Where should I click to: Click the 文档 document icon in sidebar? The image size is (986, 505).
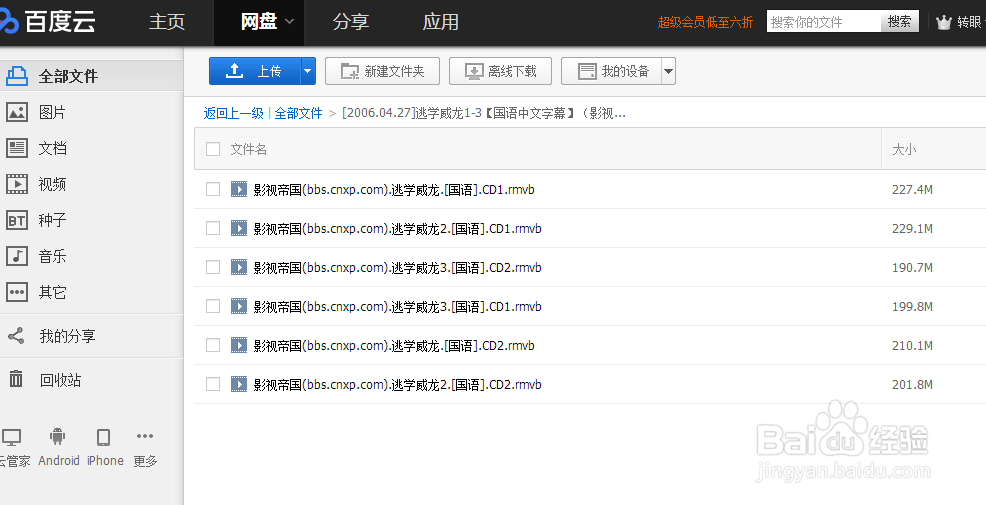[17, 148]
